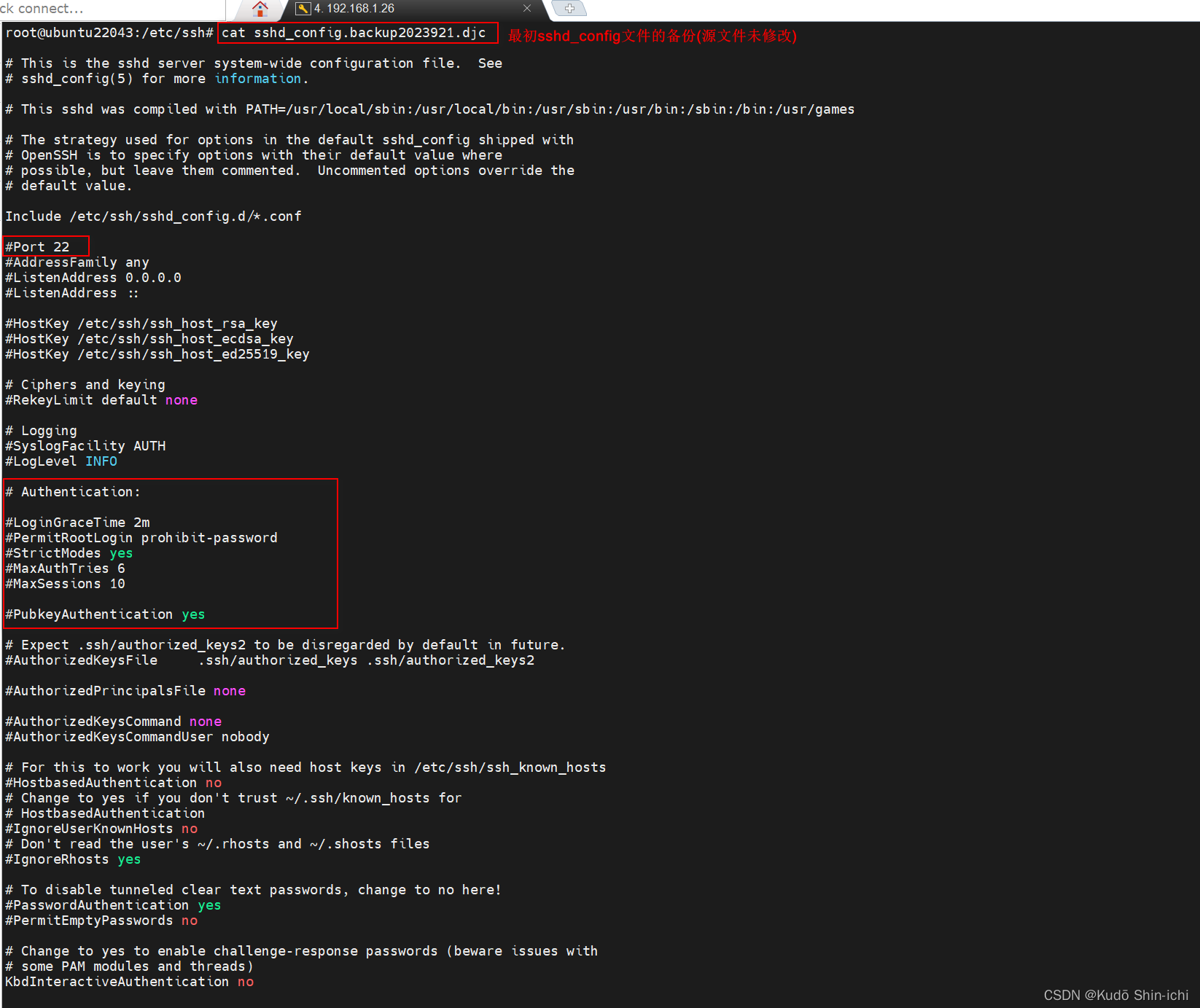Click the '#MaxAuthTries 6' line
The width and height of the screenshot is (1200, 1008).
point(65,569)
